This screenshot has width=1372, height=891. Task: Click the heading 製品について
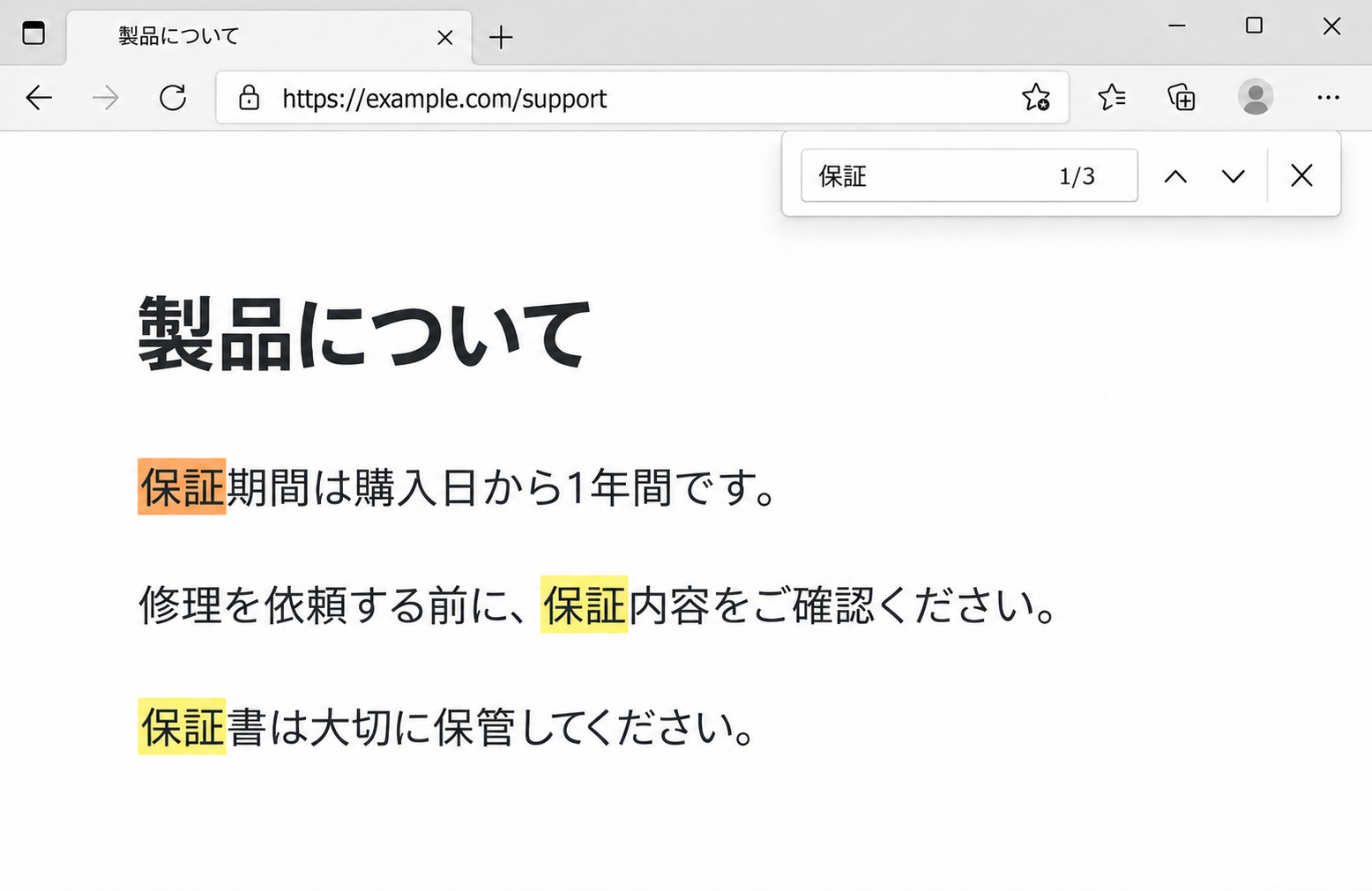click(x=364, y=333)
